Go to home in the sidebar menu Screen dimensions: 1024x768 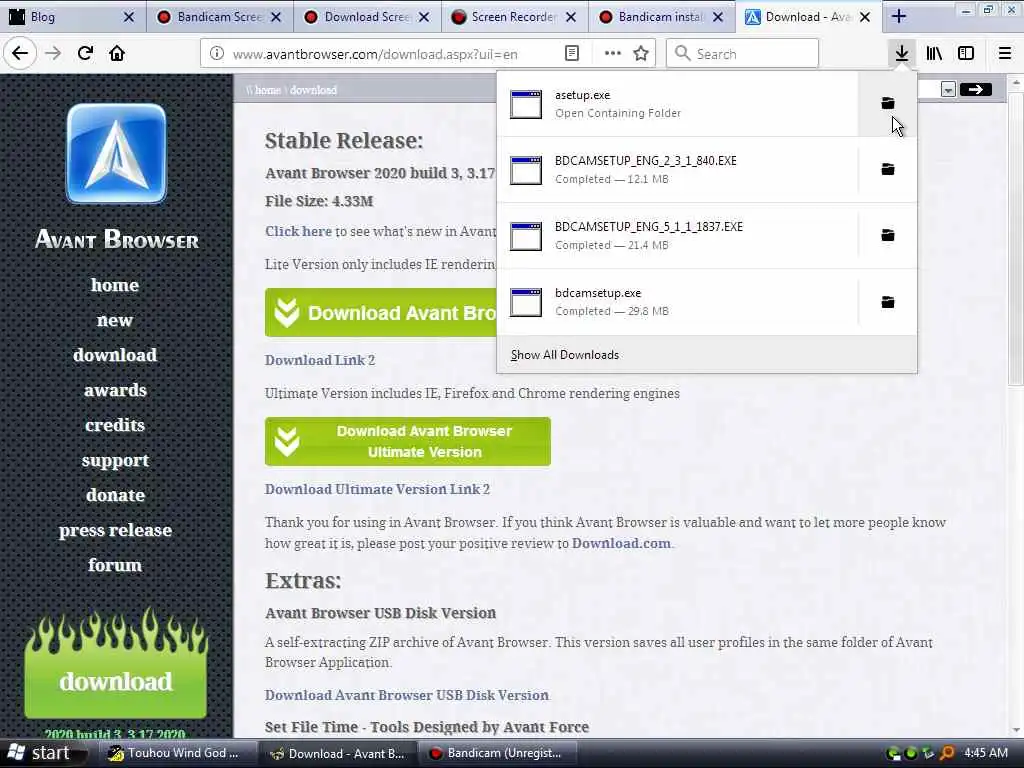click(x=115, y=285)
